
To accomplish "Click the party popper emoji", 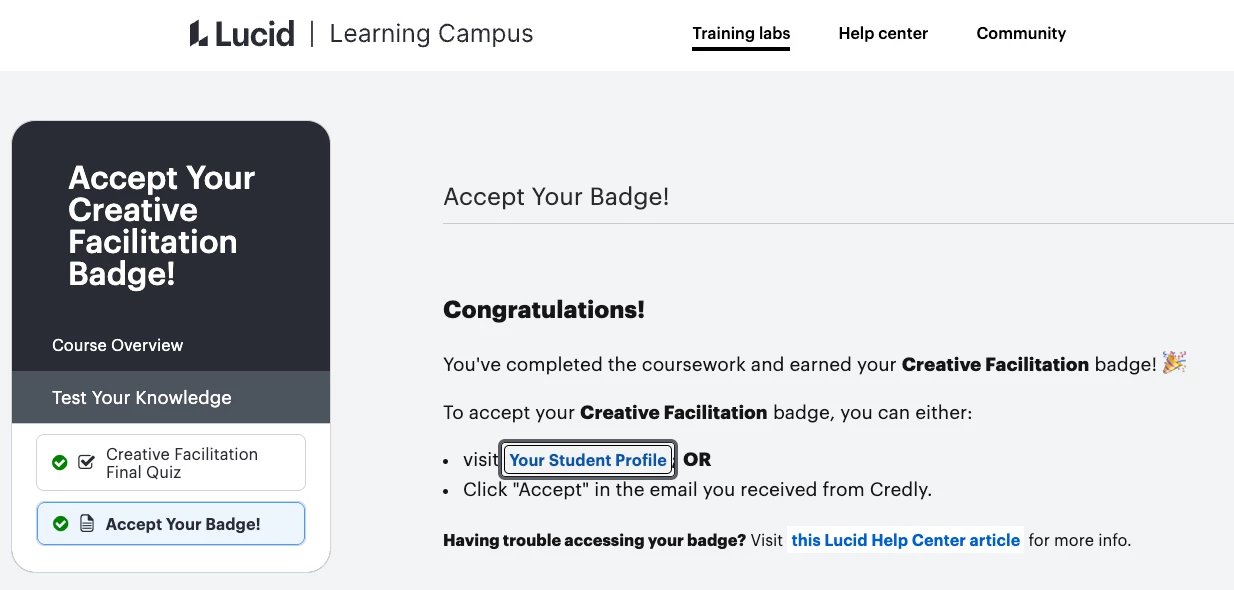I will click(x=1174, y=364).
